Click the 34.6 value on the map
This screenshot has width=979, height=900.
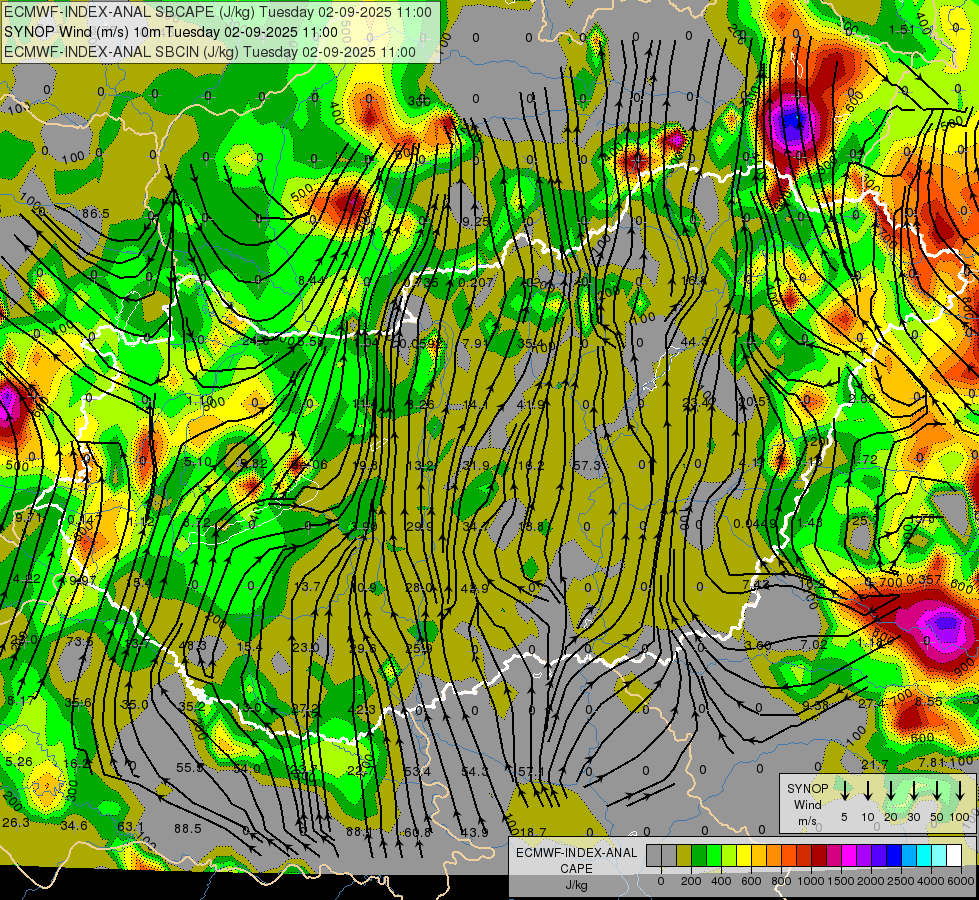pos(74,826)
